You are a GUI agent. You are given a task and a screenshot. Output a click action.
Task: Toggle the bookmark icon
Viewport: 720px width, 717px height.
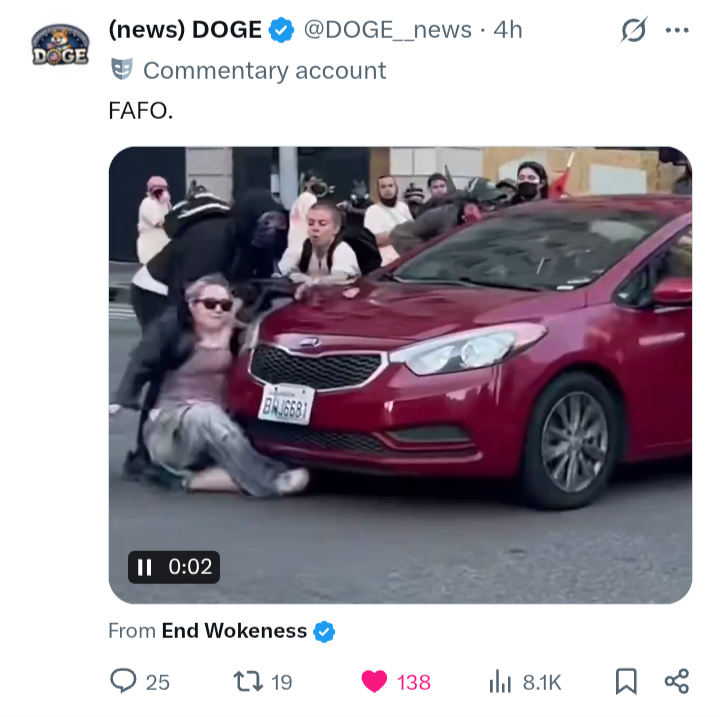pos(626,681)
